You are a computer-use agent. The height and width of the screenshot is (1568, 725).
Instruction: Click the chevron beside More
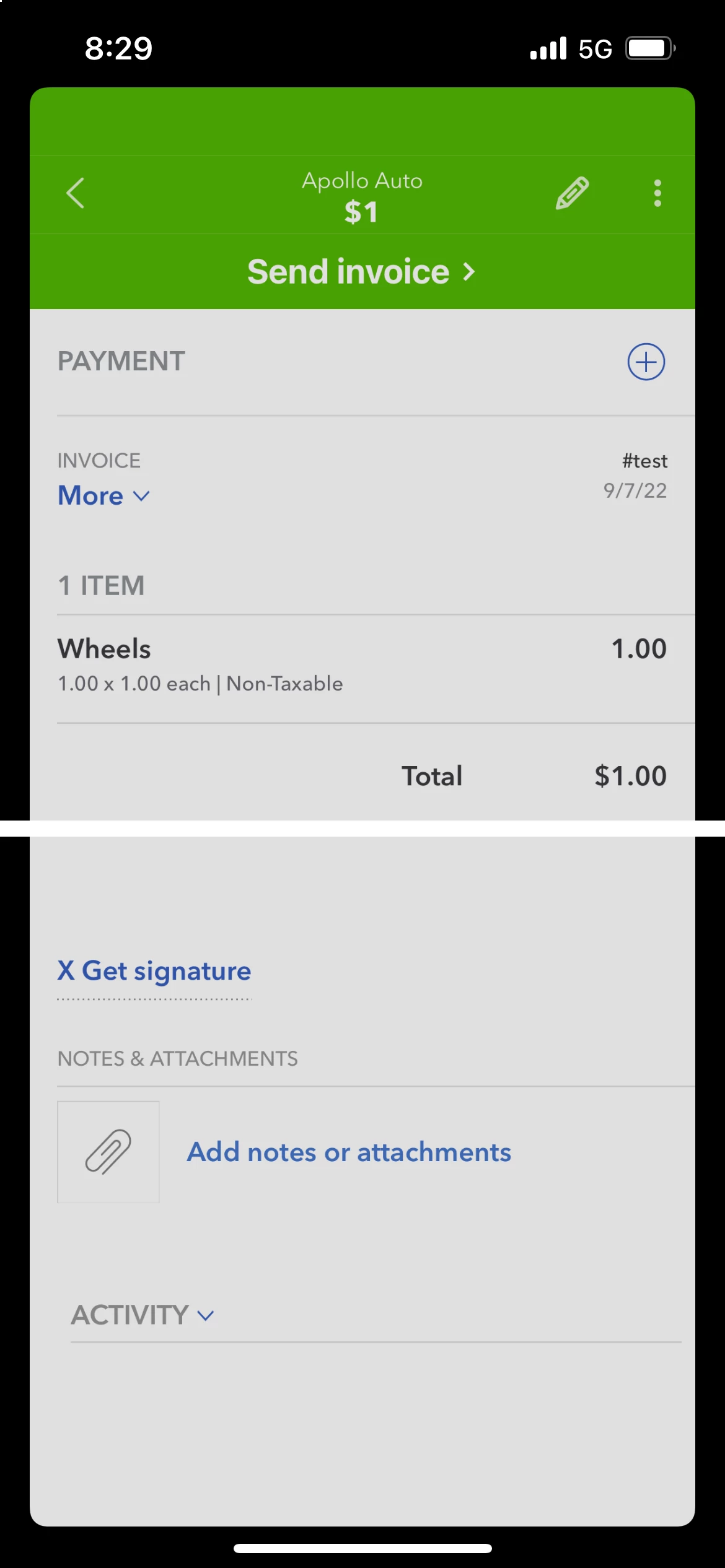click(x=142, y=496)
